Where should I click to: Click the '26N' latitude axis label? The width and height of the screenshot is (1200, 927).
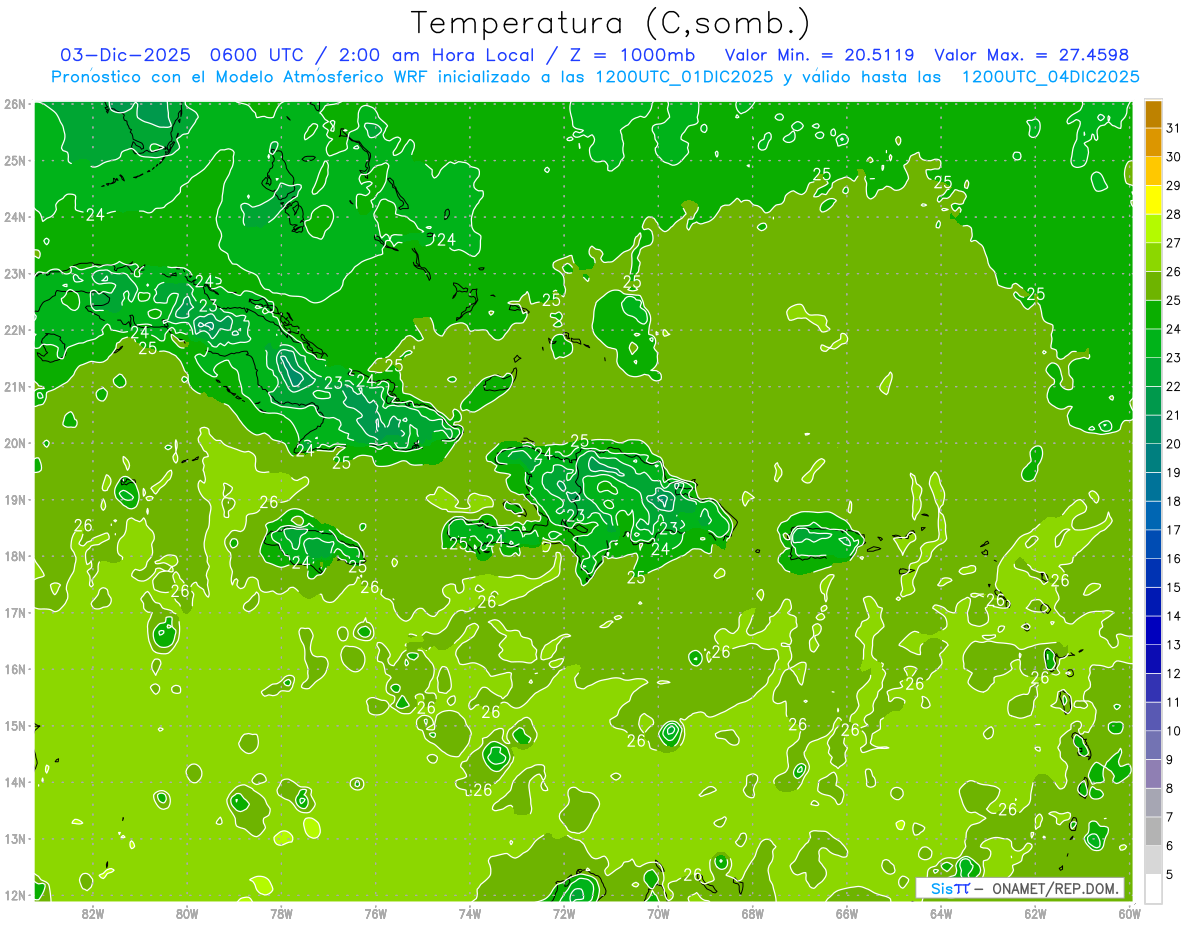point(15,104)
